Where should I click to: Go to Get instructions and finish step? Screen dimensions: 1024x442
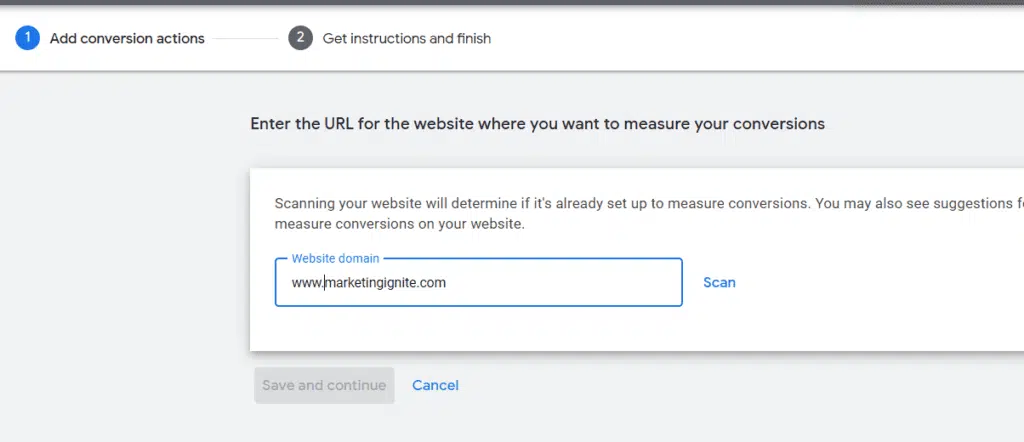(406, 39)
